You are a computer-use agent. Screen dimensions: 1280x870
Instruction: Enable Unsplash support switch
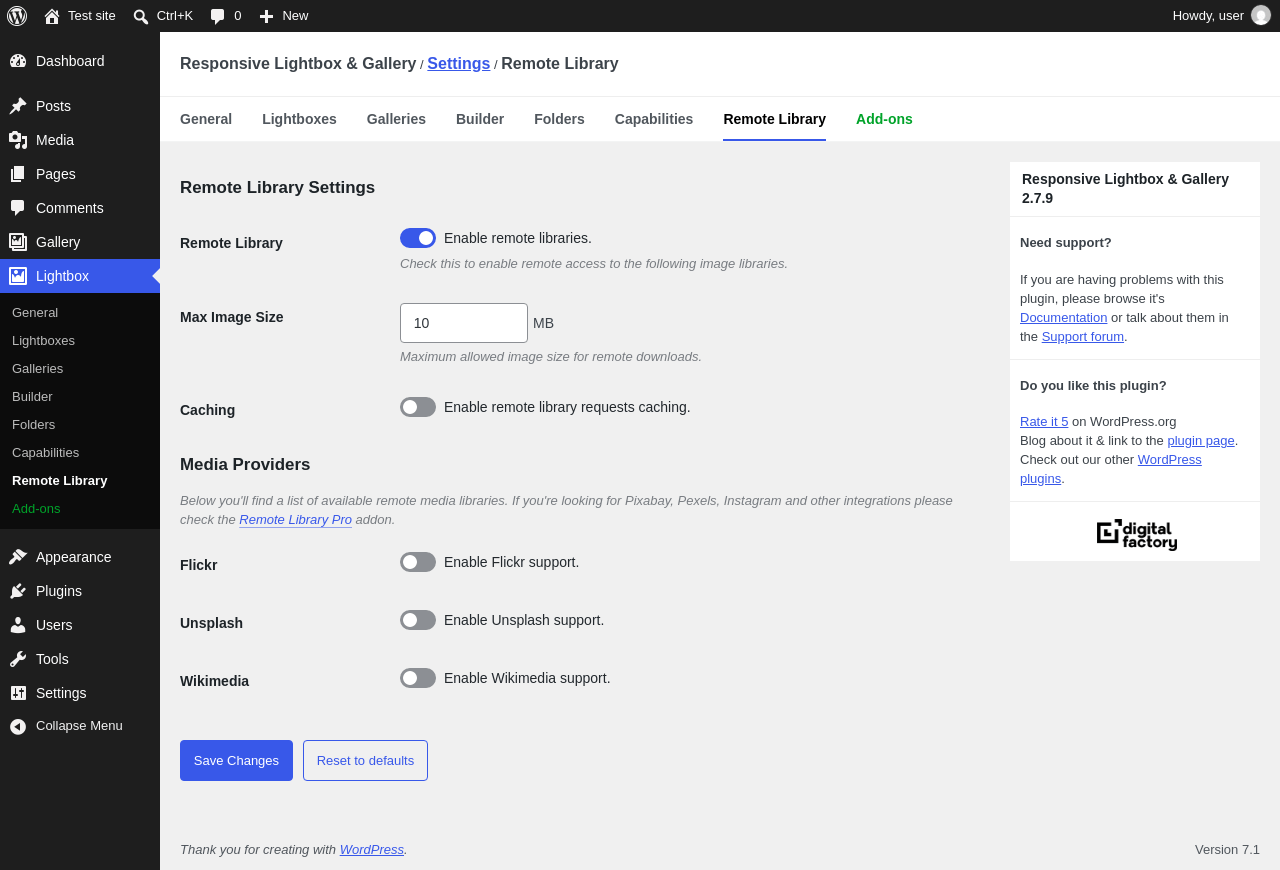pos(418,620)
